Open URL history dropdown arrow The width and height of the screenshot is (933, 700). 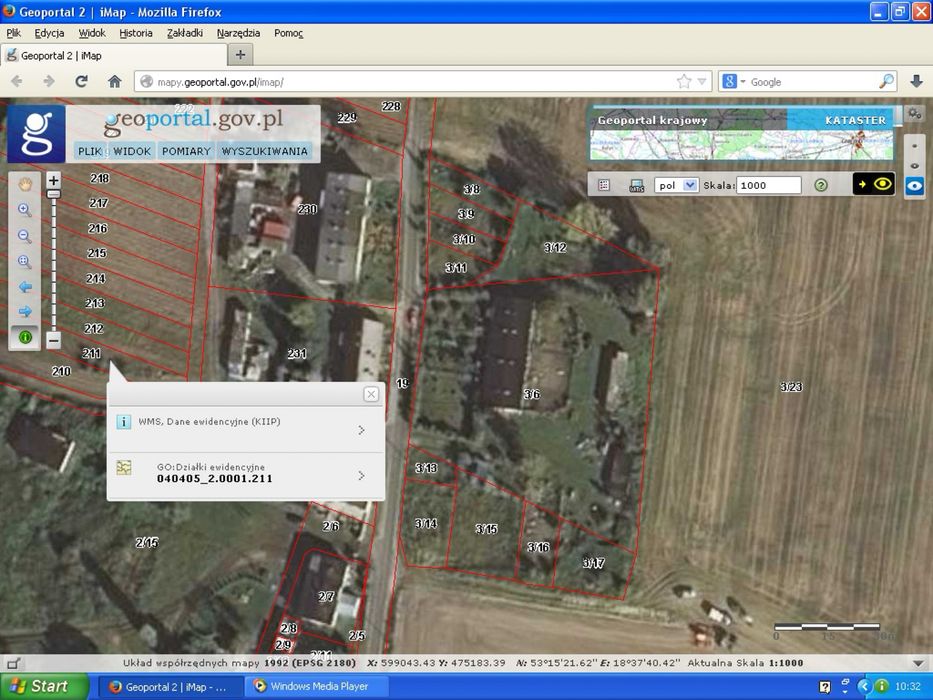point(702,82)
